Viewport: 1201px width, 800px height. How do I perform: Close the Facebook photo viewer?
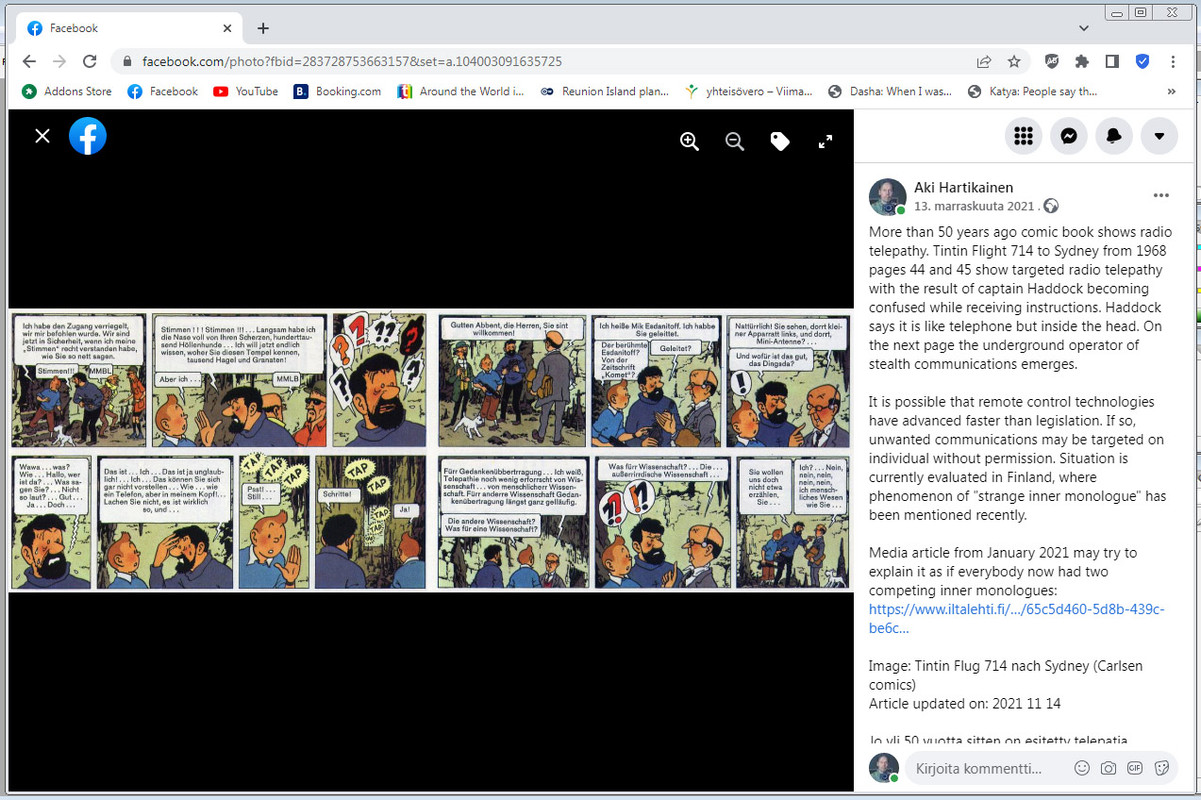tap(42, 136)
